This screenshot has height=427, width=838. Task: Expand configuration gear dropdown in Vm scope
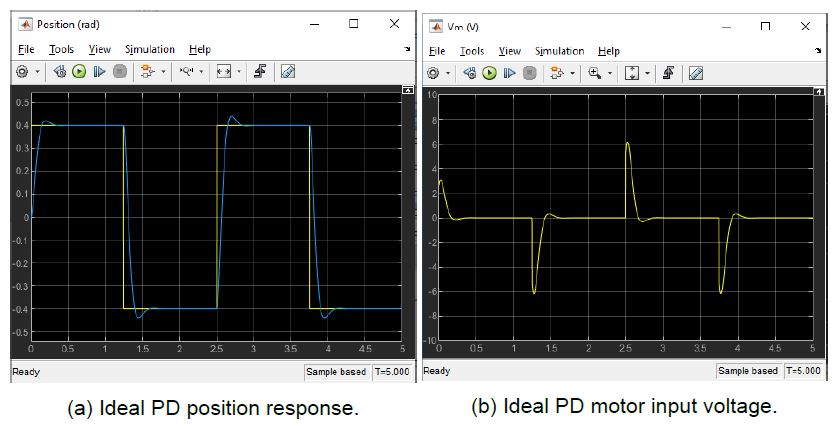pos(450,73)
